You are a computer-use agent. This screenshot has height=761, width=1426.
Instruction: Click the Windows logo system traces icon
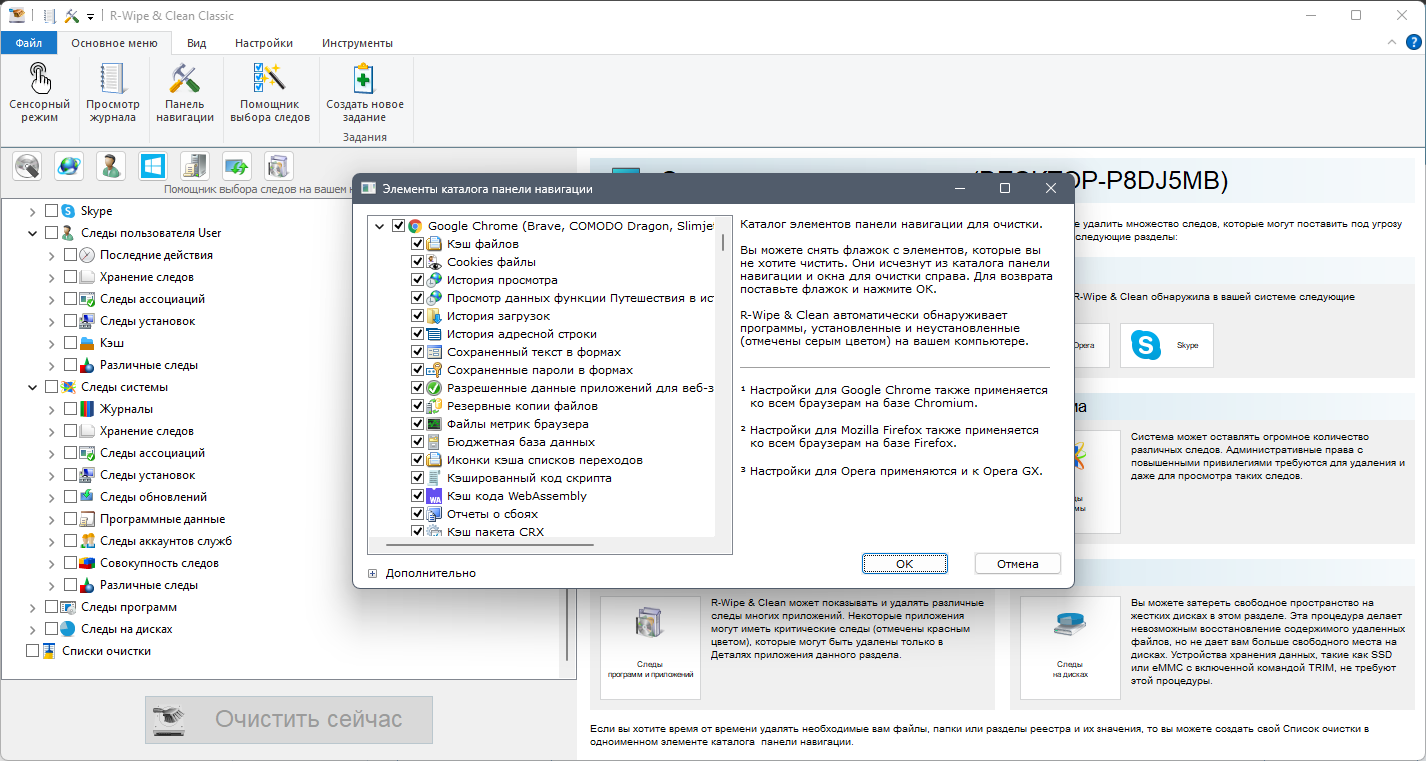pyautogui.click(x=153, y=166)
